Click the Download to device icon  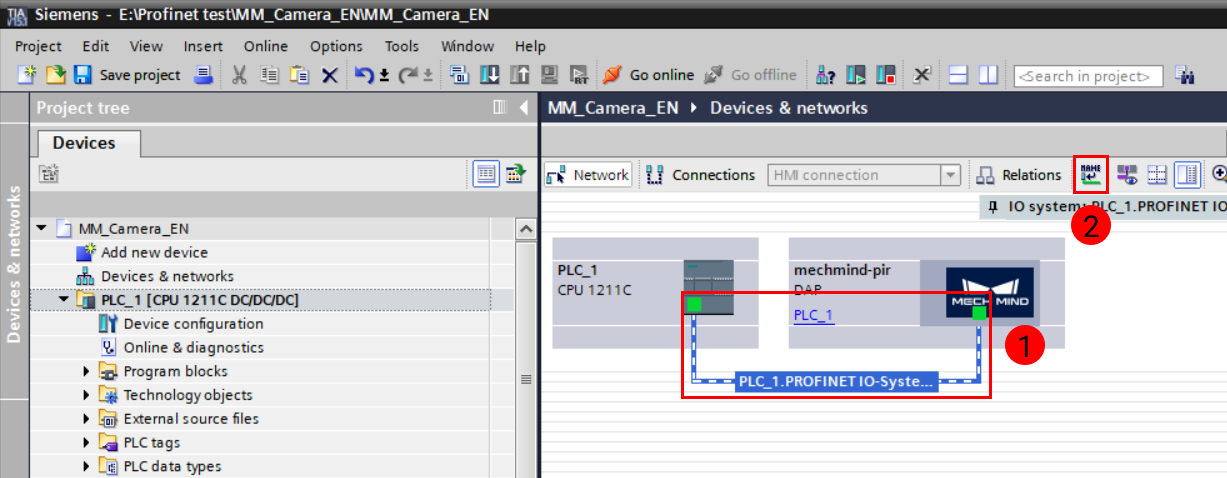[490, 75]
